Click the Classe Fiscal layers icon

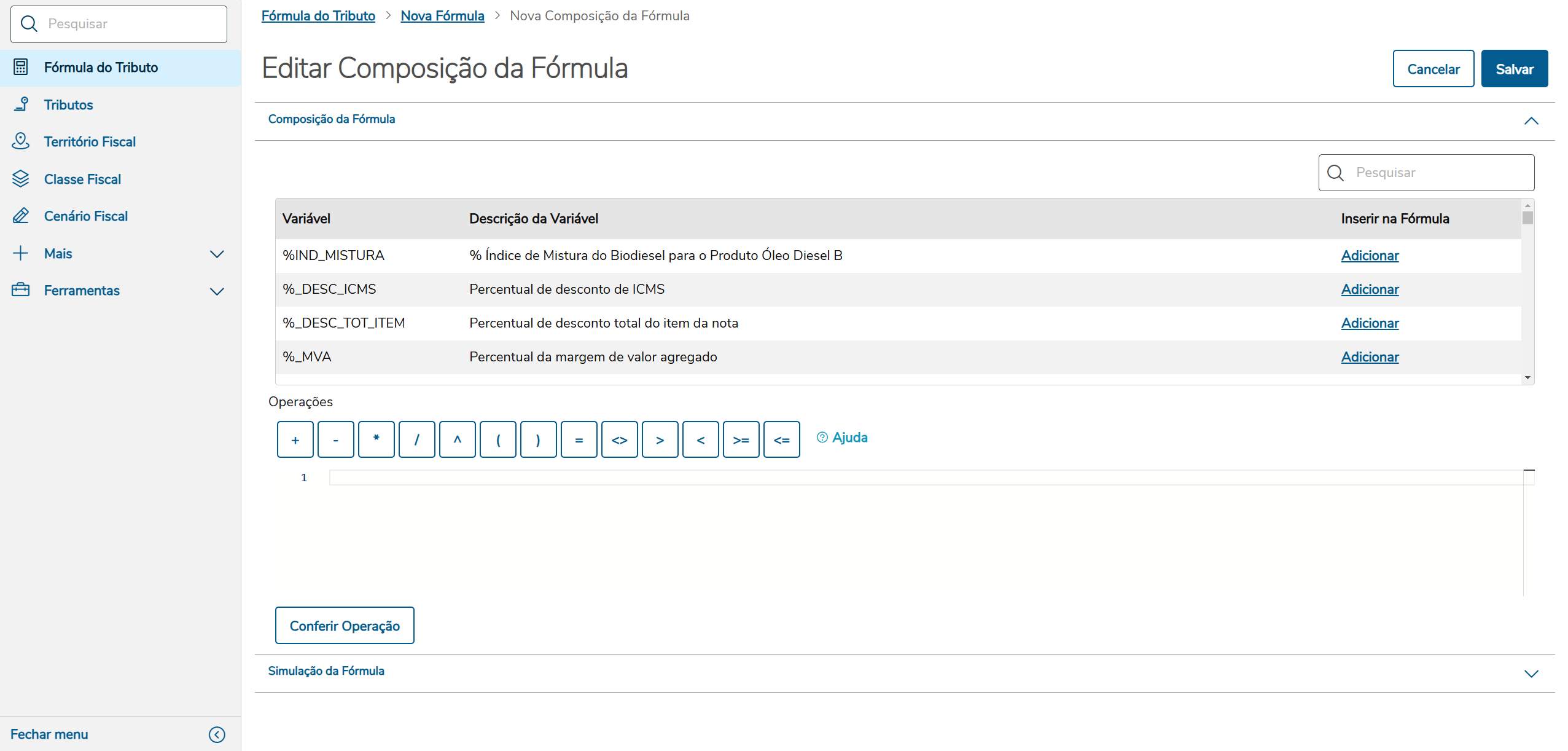point(21,179)
